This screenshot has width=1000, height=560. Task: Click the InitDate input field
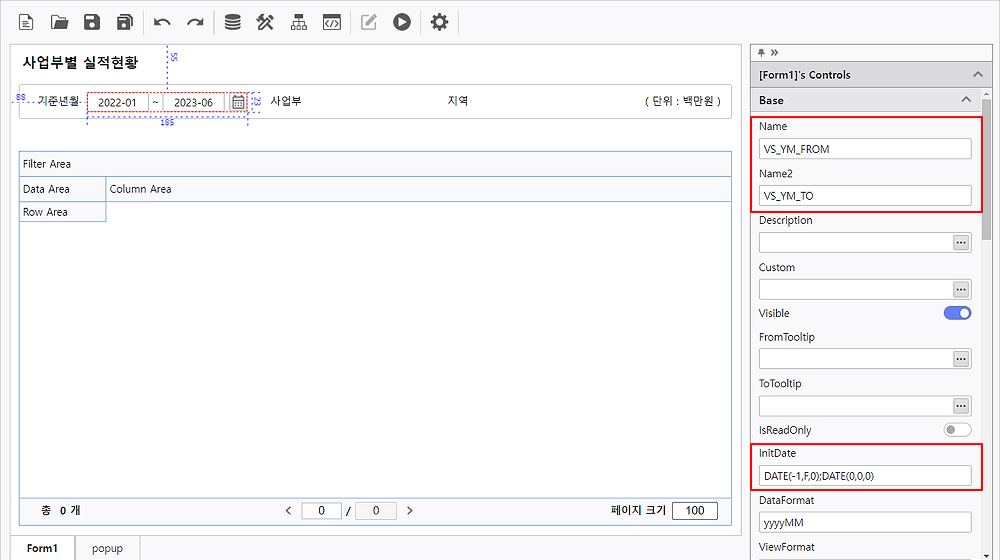[x=865, y=476]
